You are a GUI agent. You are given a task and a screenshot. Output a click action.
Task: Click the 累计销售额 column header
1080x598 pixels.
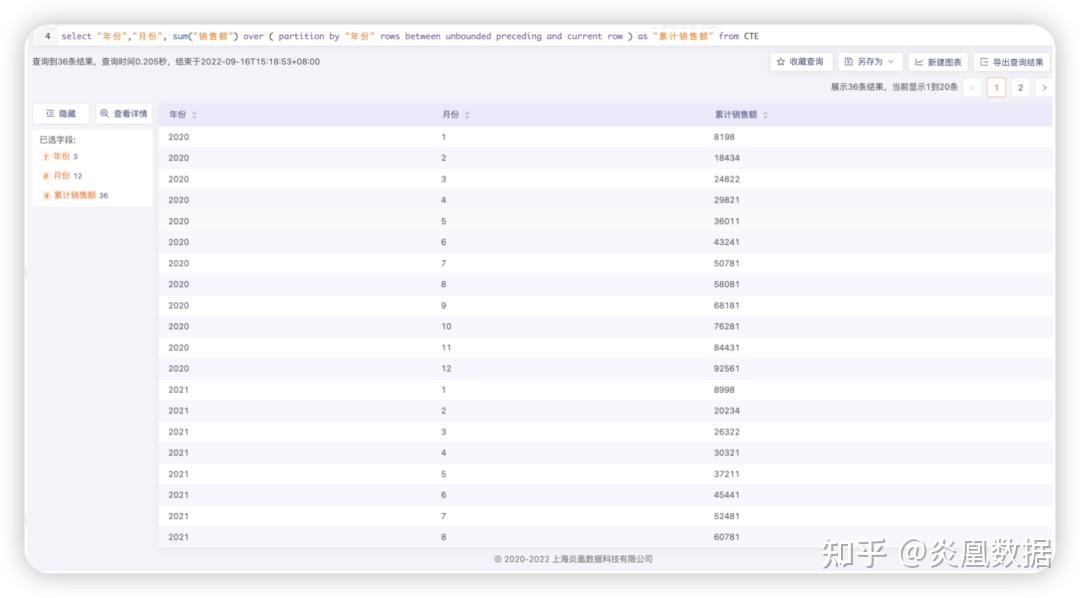tap(736, 115)
